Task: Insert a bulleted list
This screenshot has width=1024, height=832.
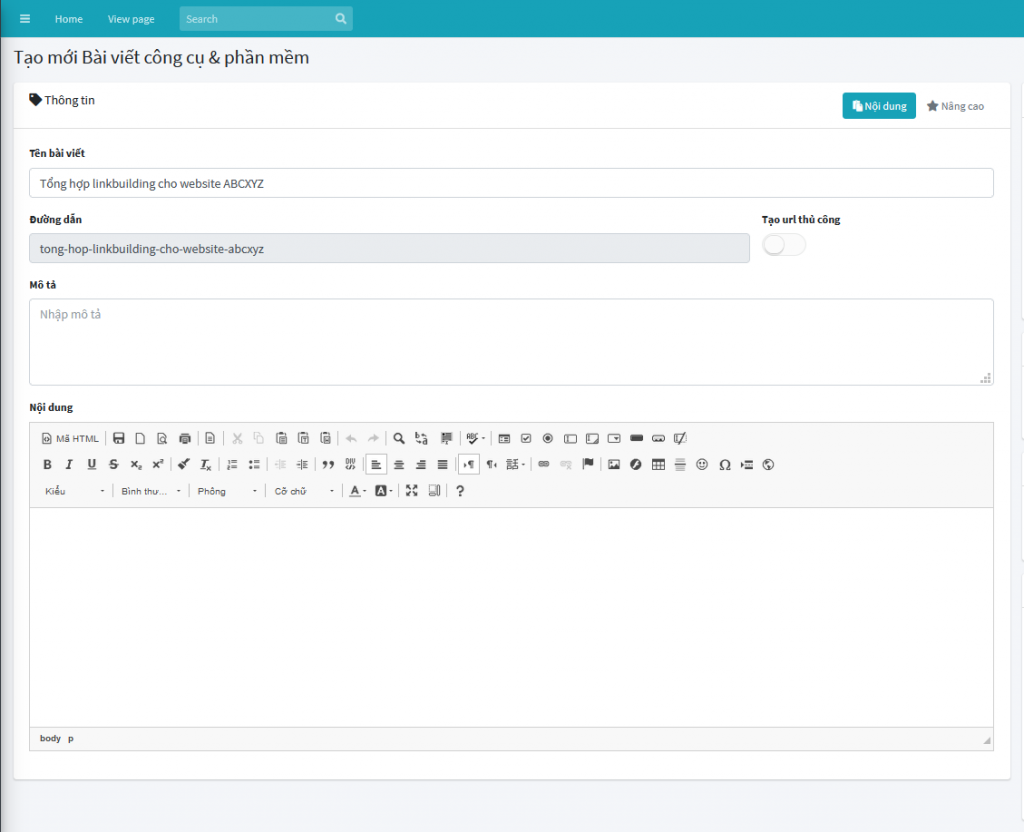Action: point(254,464)
